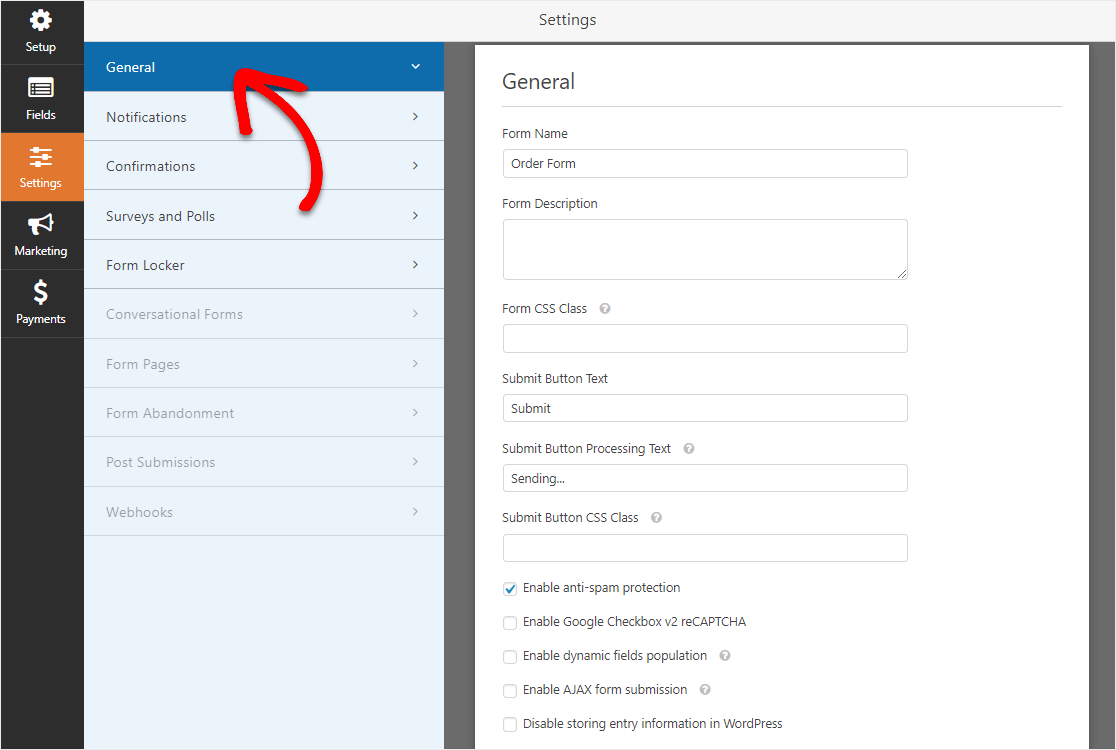
Task: Enable AJAX form submission
Action: click(x=510, y=691)
